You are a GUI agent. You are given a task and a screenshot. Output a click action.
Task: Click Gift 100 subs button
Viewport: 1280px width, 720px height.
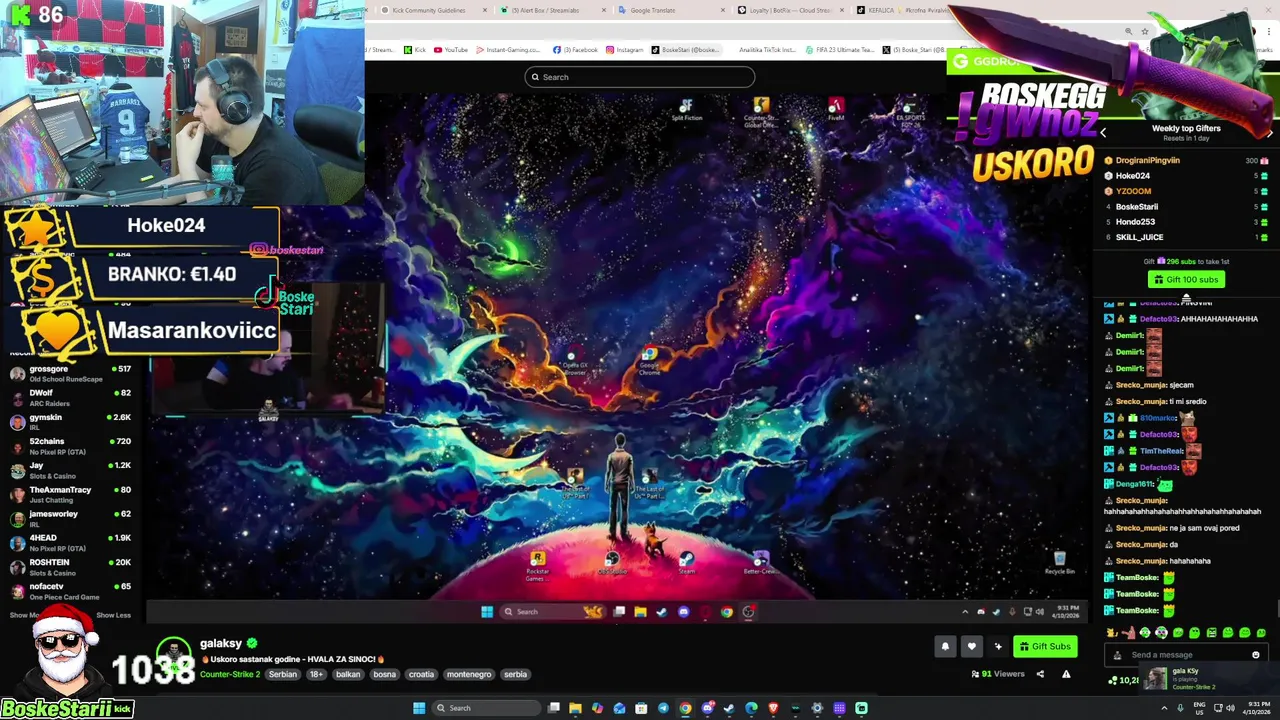[1186, 280]
